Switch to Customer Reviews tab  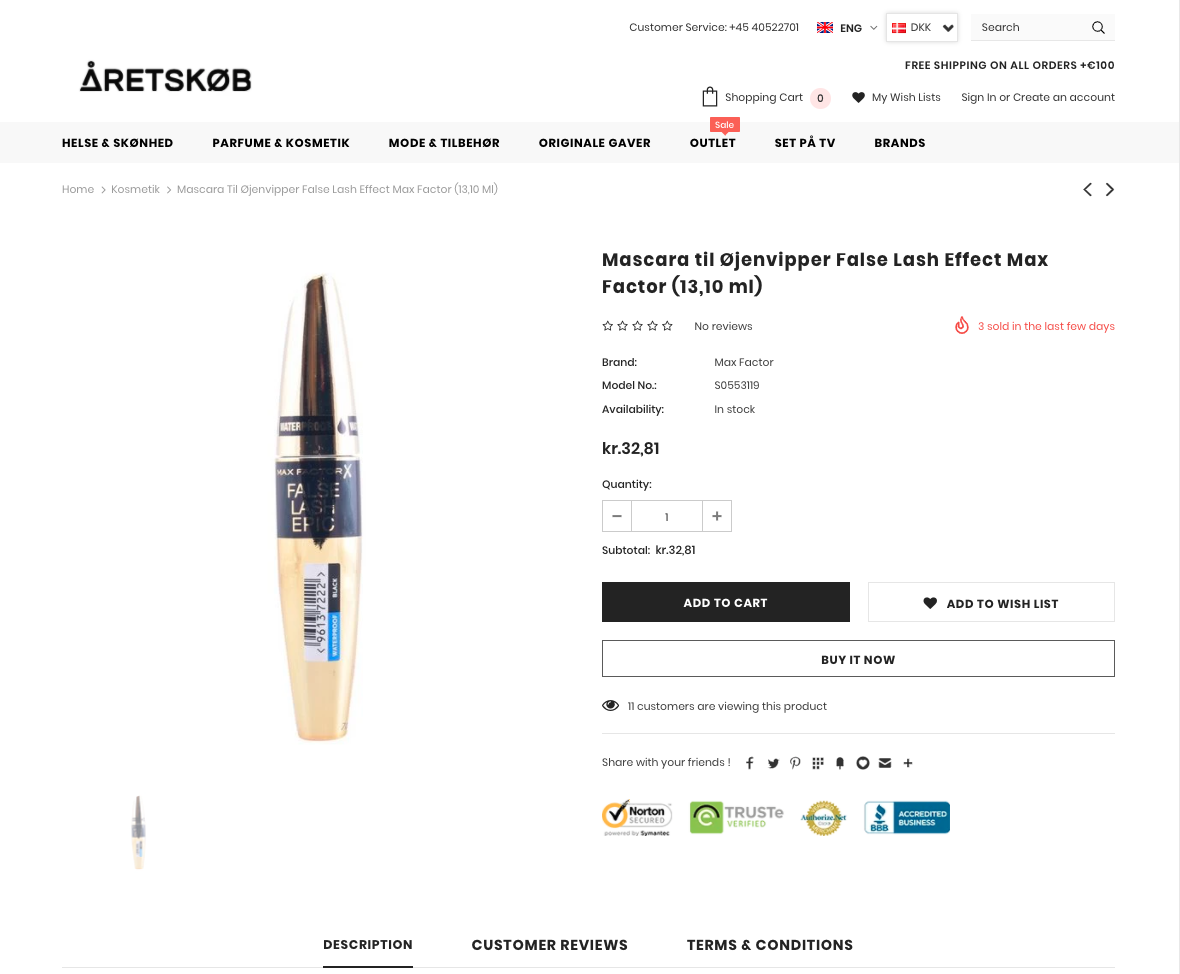pos(549,945)
